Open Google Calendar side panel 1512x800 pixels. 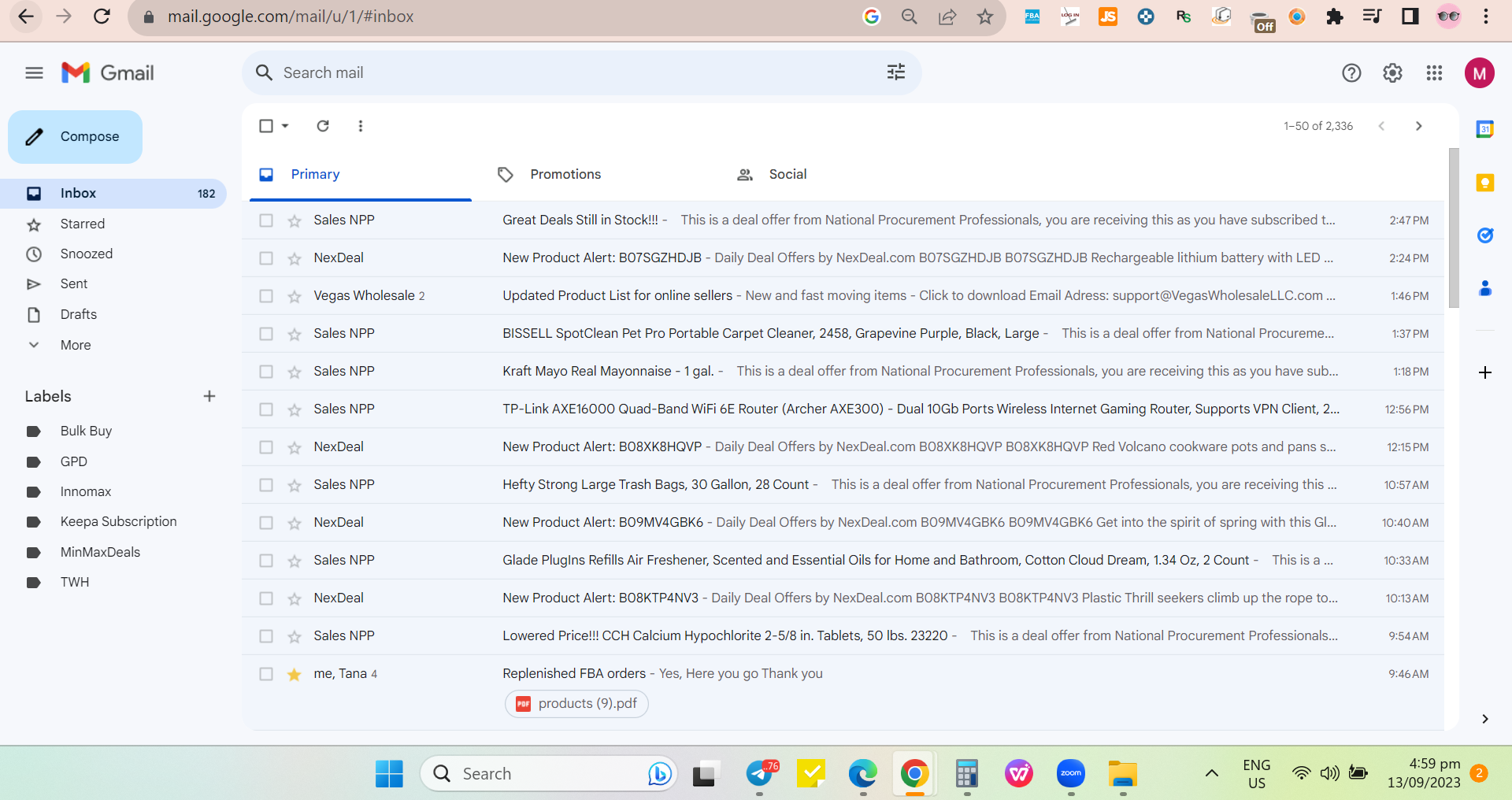point(1485,129)
